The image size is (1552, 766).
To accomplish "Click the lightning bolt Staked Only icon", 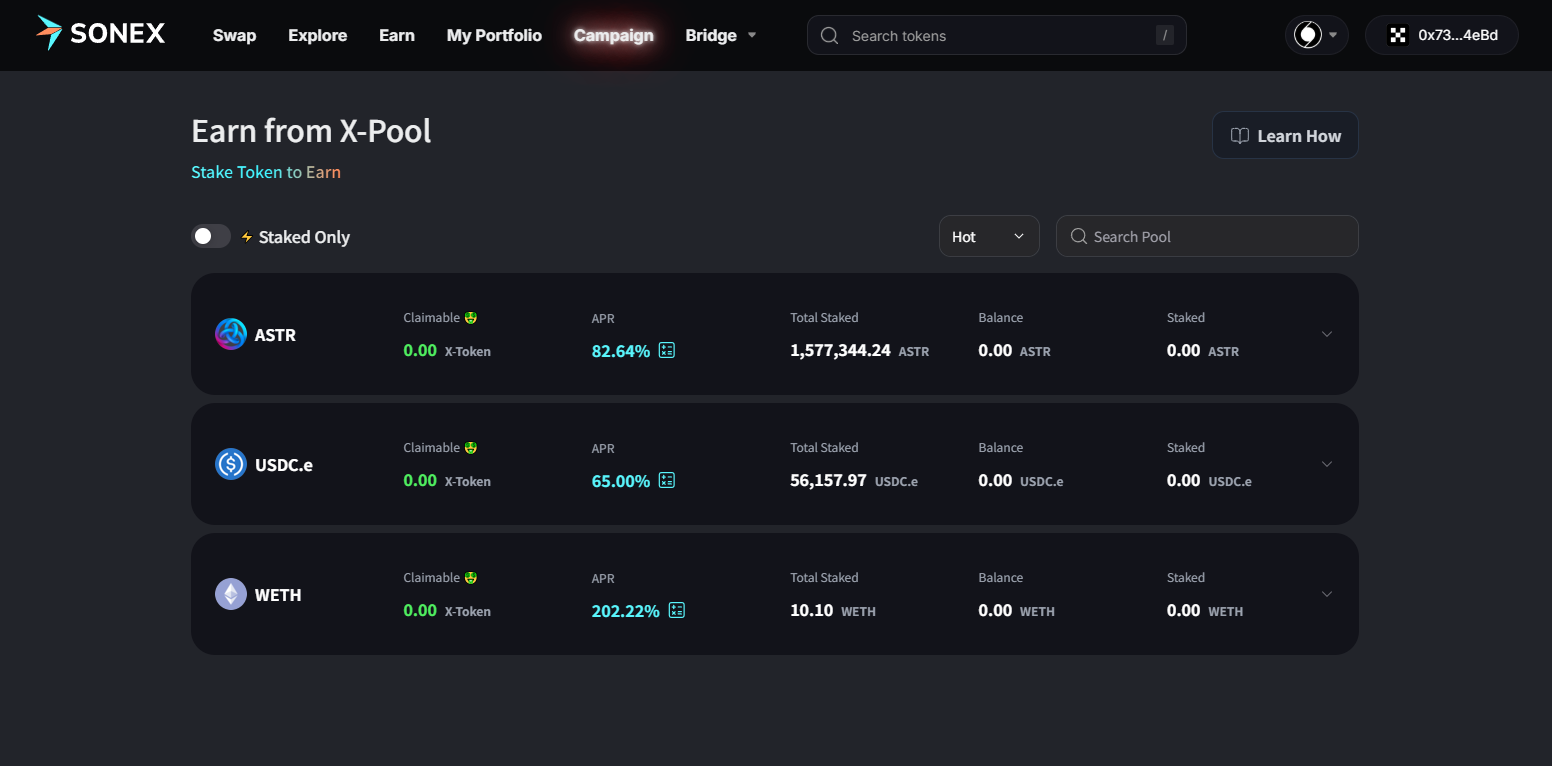I will click(x=247, y=237).
